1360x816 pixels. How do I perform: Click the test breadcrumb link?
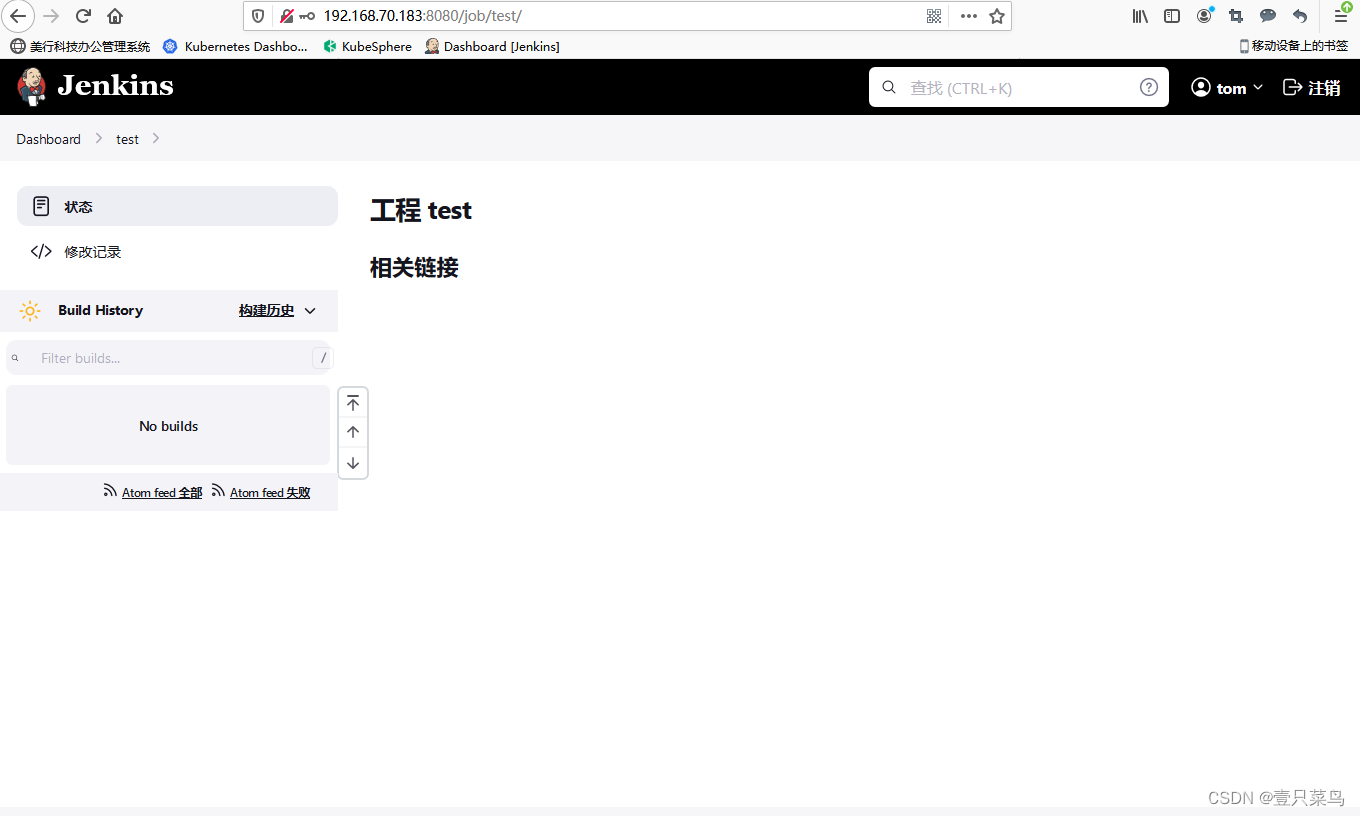[x=127, y=139]
